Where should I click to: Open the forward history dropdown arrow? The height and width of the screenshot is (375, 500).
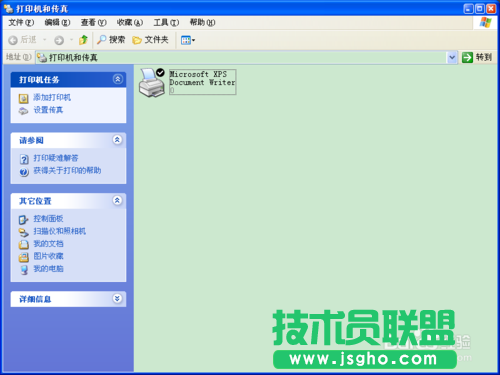point(71,40)
